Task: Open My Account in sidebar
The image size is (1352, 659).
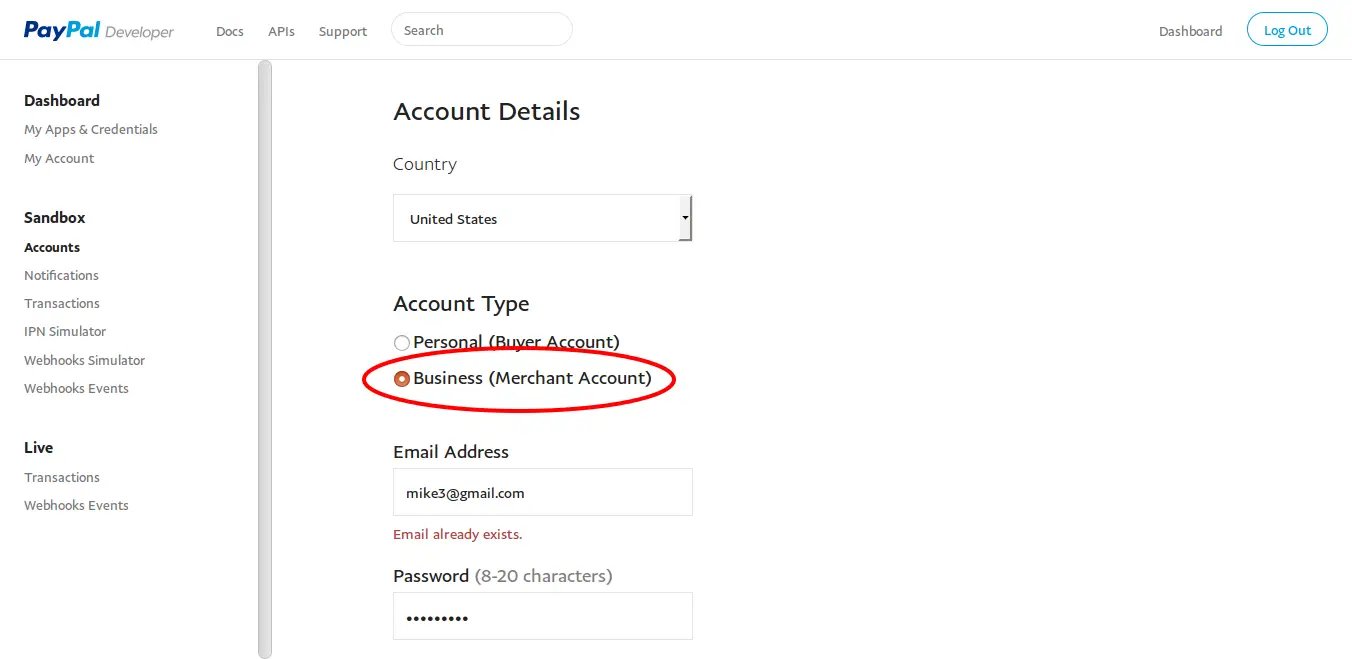Action: tap(59, 158)
